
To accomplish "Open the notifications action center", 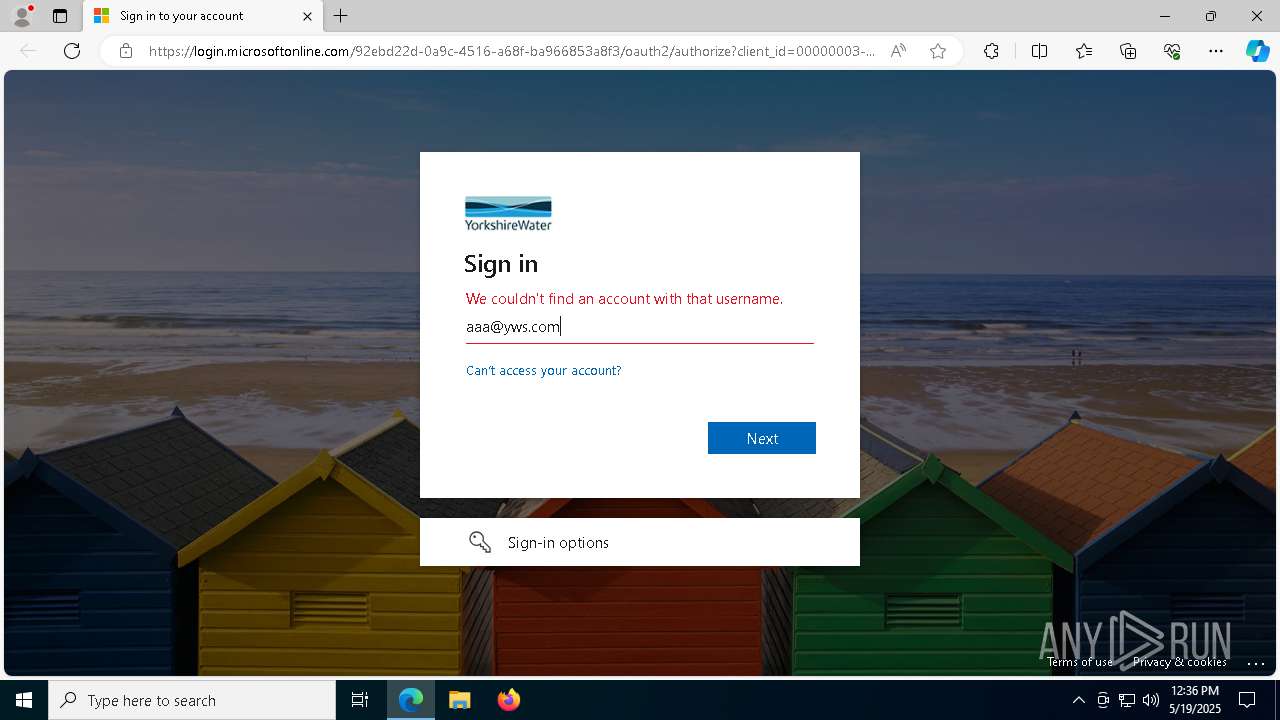I will [x=1247, y=700].
